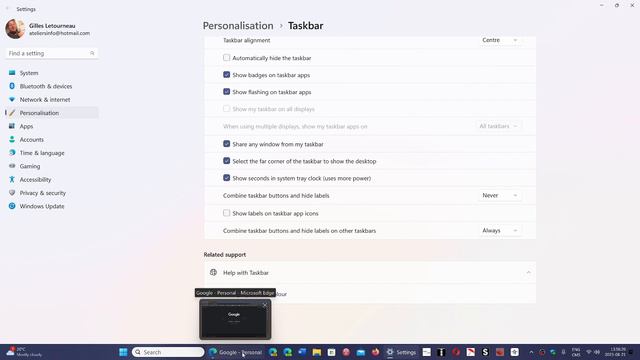Open Gilles Letourneau account profile
The width and height of the screenshot is (640, 360).
point(48,29)
